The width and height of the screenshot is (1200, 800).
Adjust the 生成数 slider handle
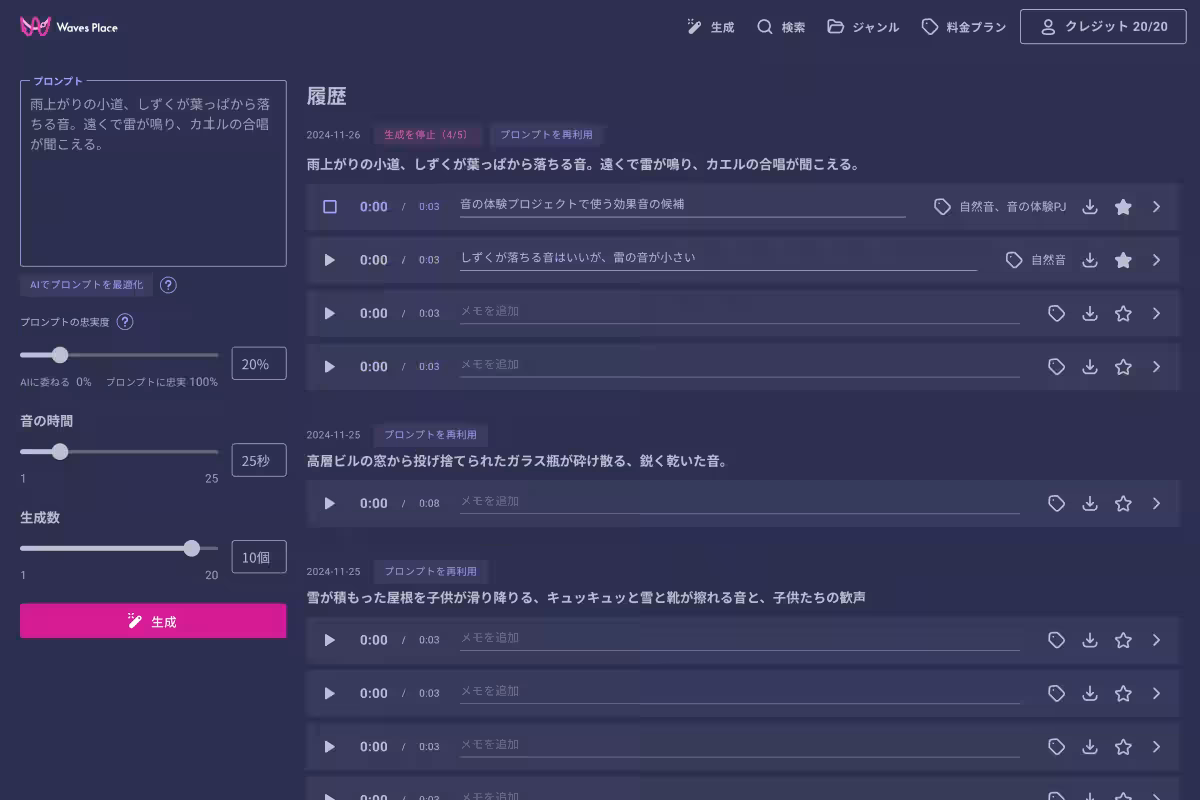click(x=191, y=548)
